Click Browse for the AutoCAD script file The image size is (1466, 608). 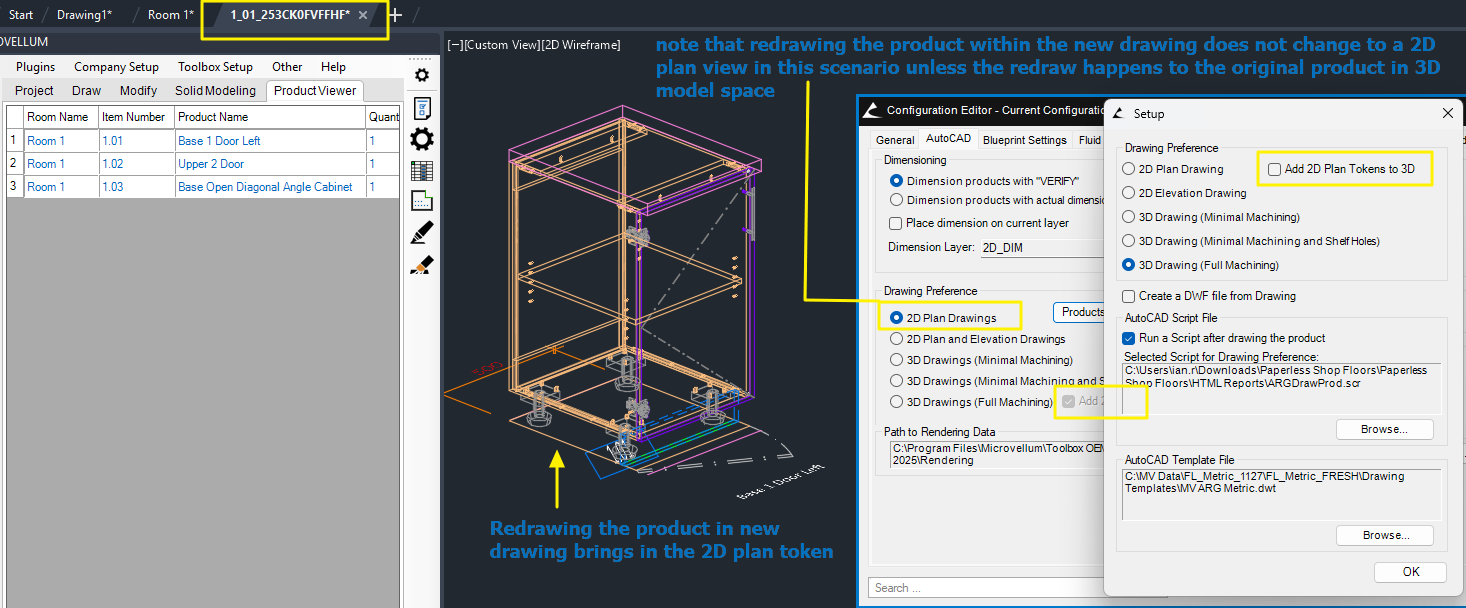[x=1384, y=429]
